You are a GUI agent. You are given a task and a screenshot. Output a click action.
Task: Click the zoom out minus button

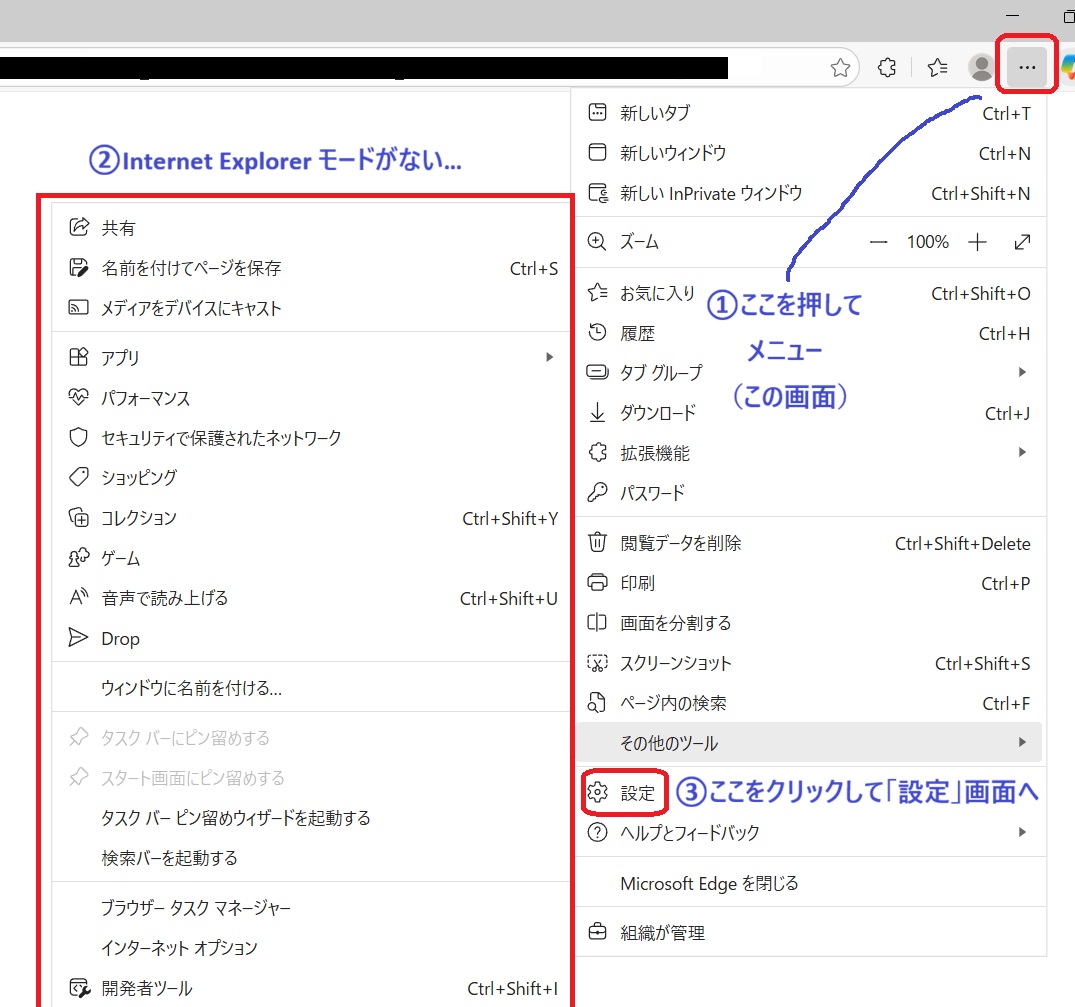[x=879, y=242]
